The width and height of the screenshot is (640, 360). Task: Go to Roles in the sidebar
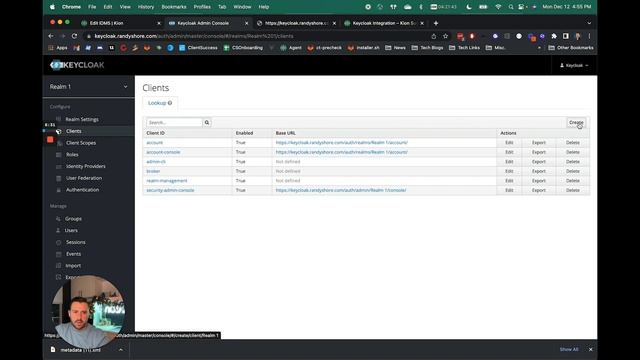72,155
